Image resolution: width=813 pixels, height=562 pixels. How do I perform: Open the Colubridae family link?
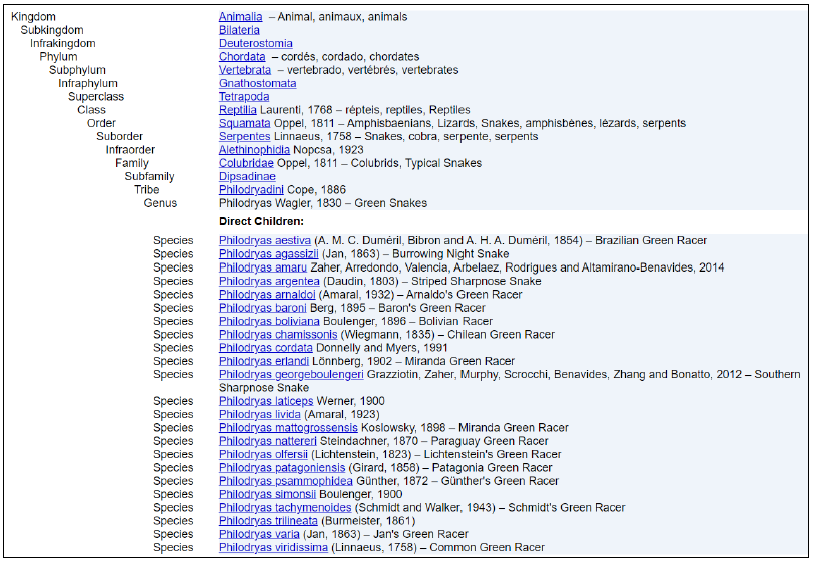(246, 163)
